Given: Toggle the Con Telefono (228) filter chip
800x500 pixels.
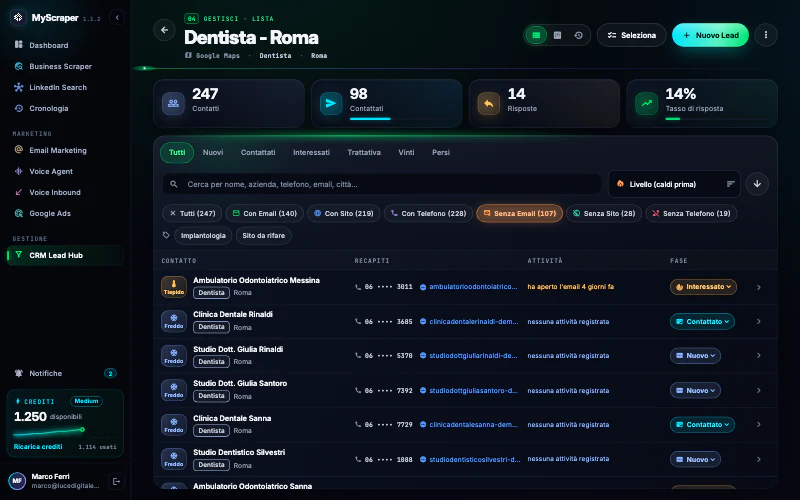Looking at the screenshot, I should click(429, 213).
